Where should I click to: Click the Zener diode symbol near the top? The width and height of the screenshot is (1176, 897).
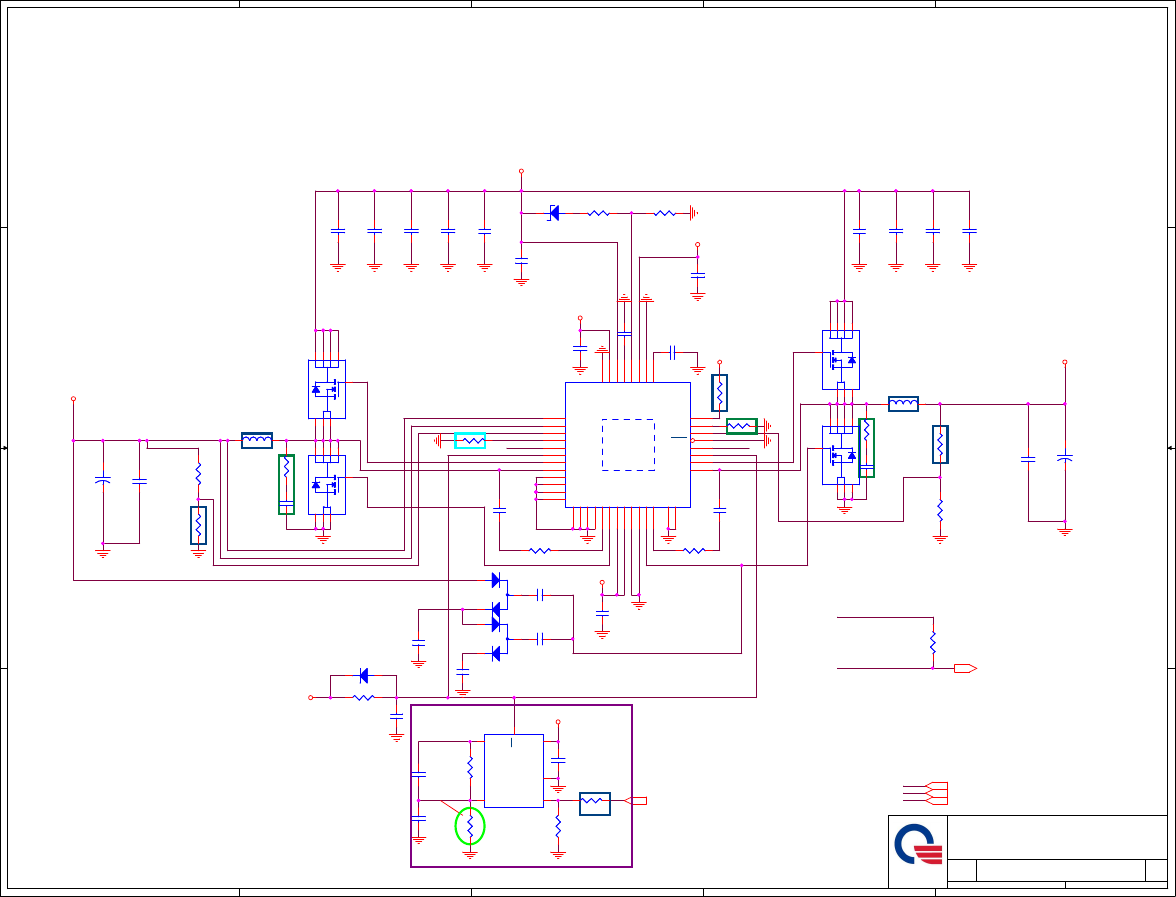(554, 213)
